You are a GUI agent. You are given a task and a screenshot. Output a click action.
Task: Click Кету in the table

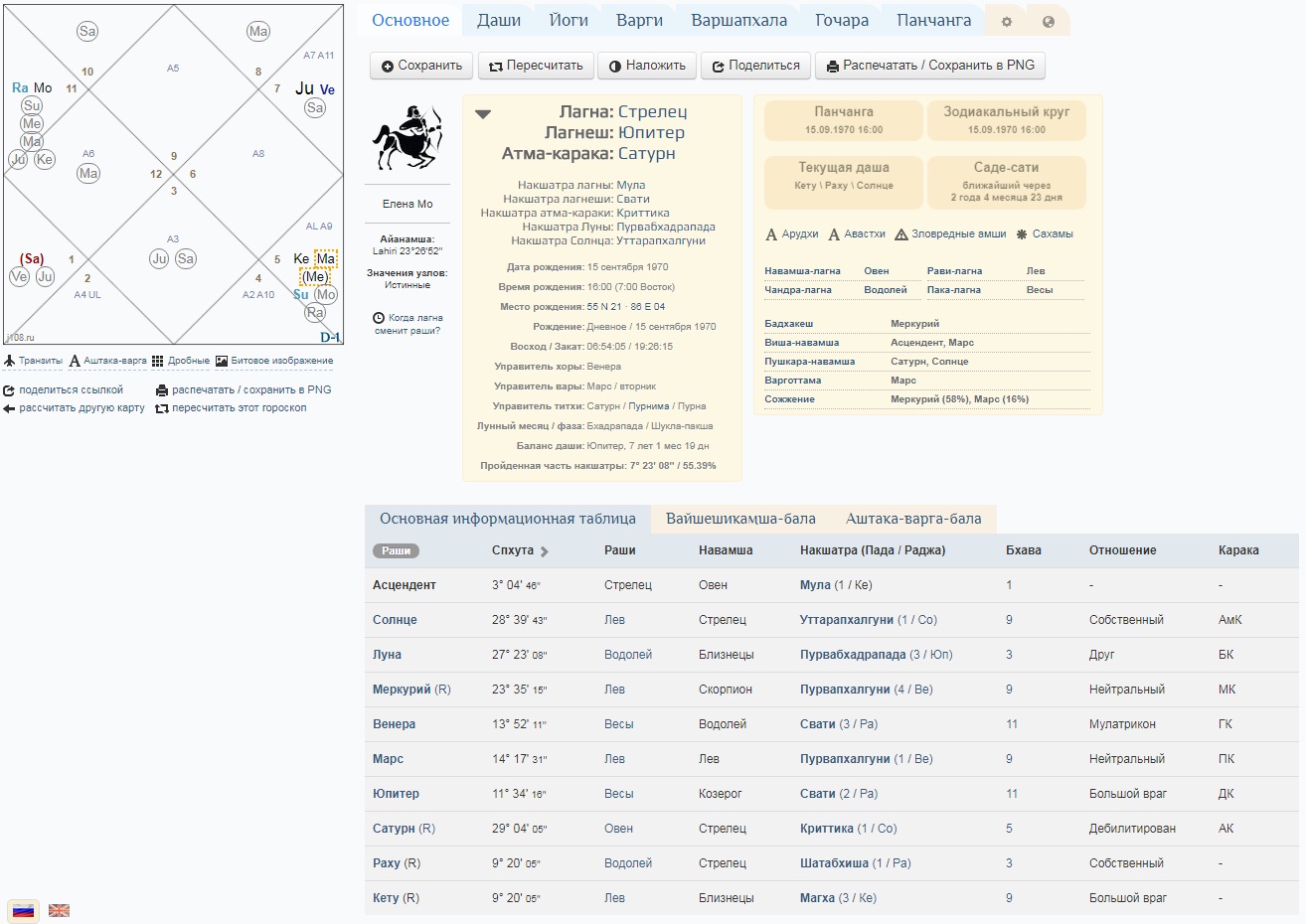coord(386,898)
